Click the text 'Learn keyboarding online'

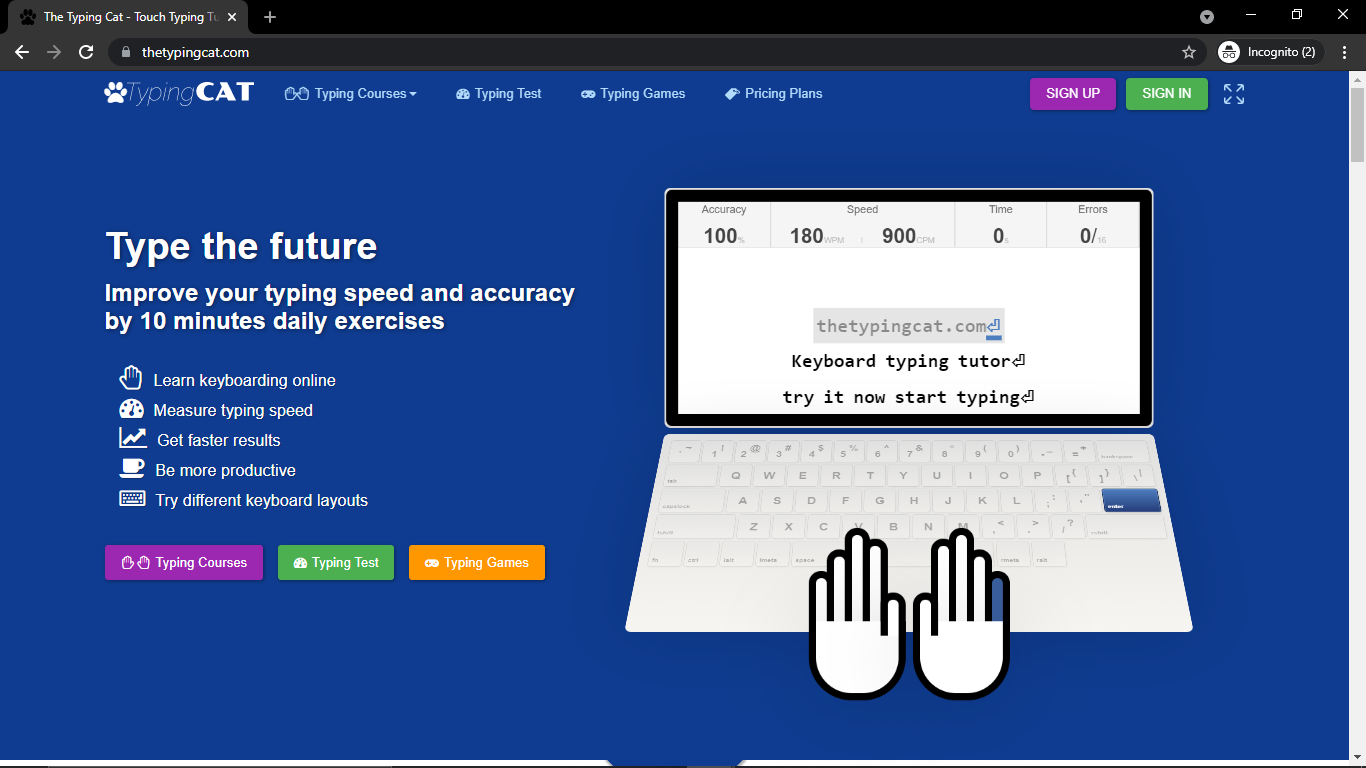[245, 380]
